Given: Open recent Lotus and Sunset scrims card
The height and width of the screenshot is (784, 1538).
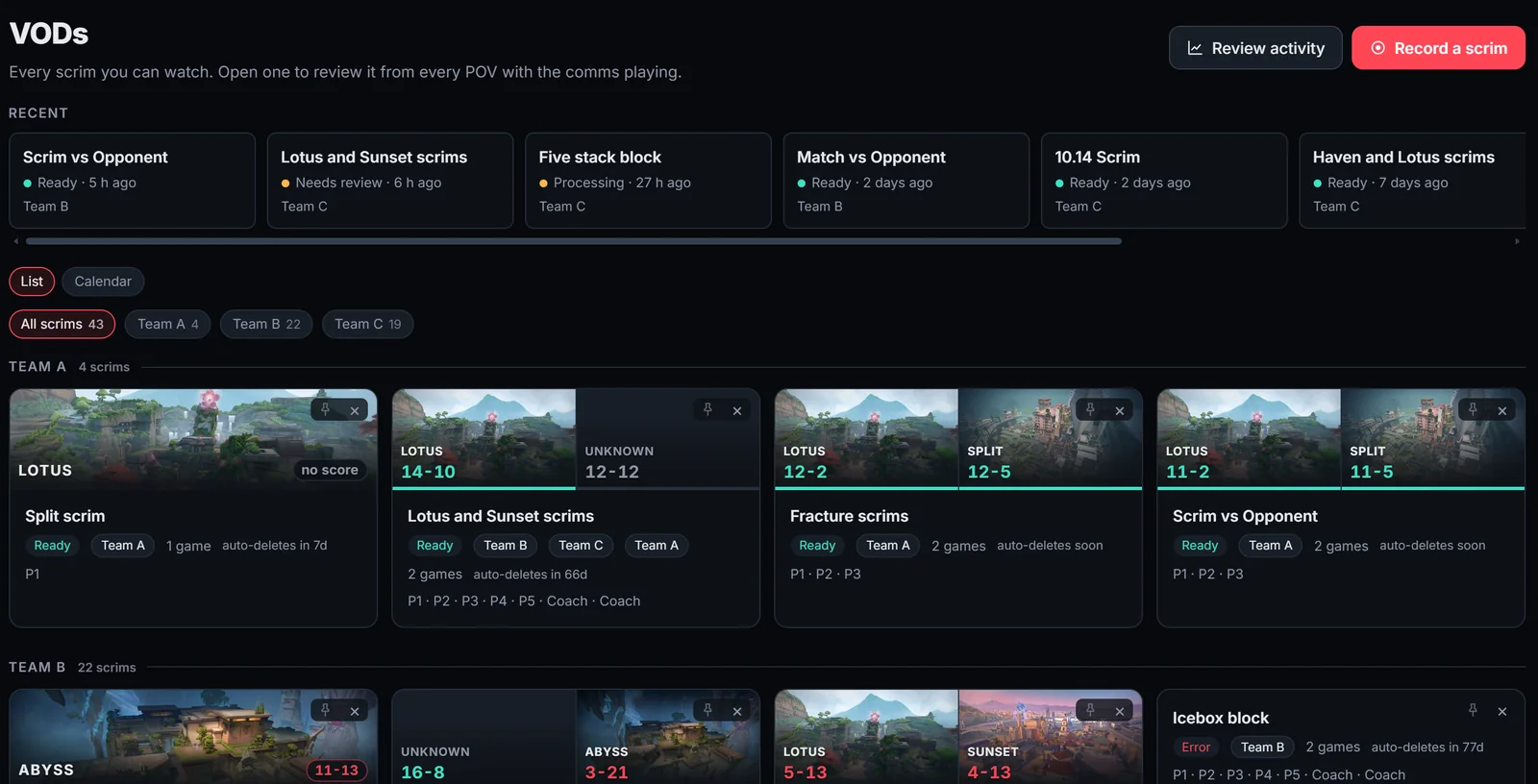Looking at the screenshot, I should (x=390, y=181).
